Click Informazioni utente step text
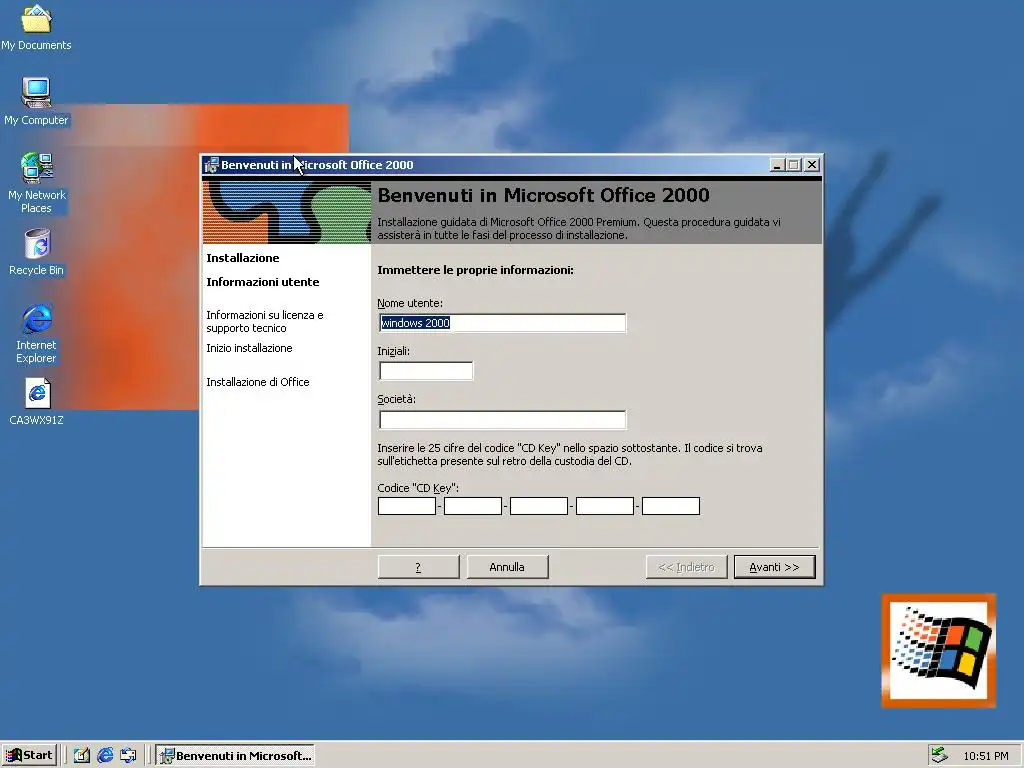 pyautogui.click(x=263, y=282)
